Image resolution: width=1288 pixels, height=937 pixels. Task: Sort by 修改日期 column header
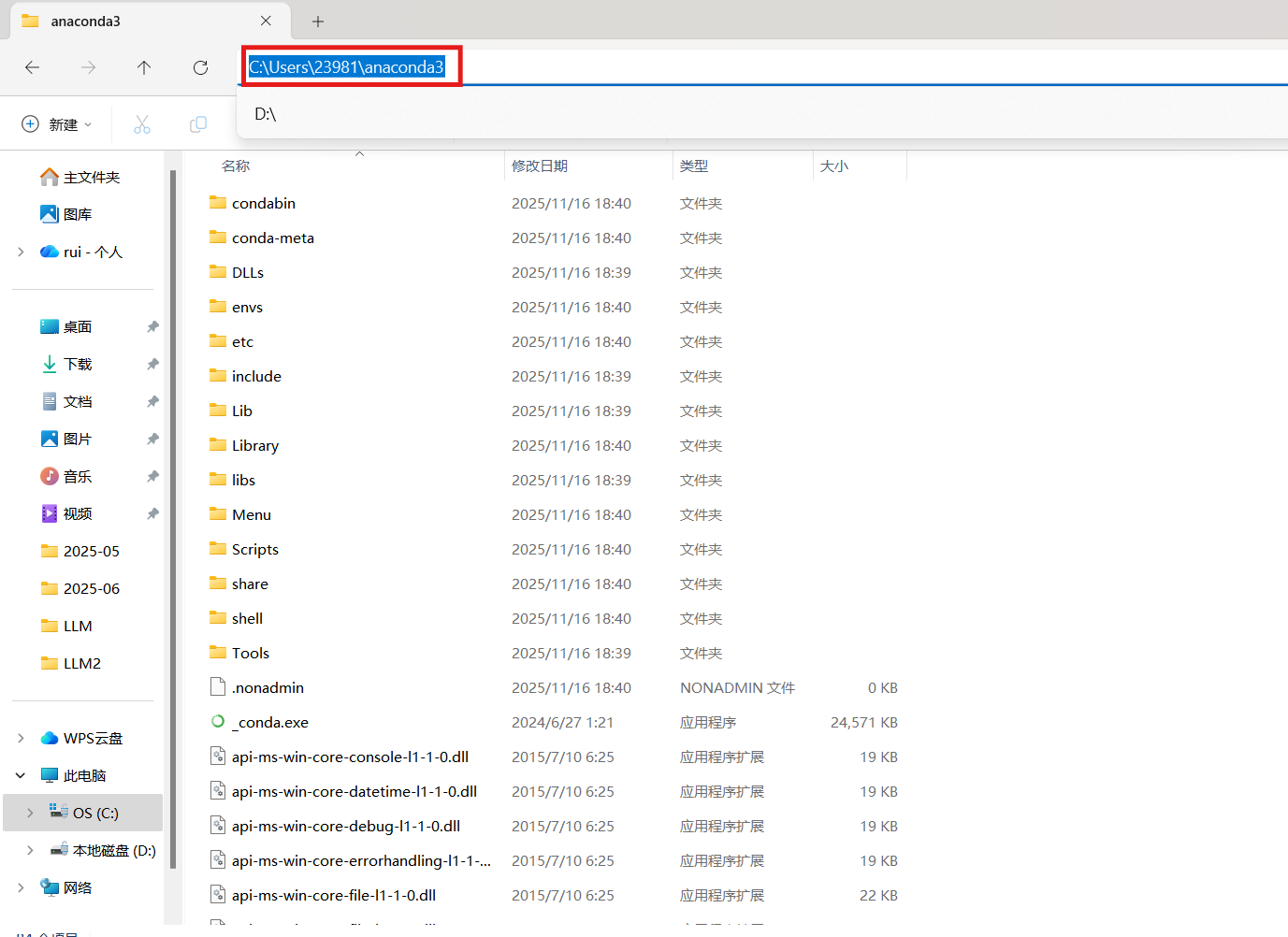pyautogui.click(x=540, y=166)
